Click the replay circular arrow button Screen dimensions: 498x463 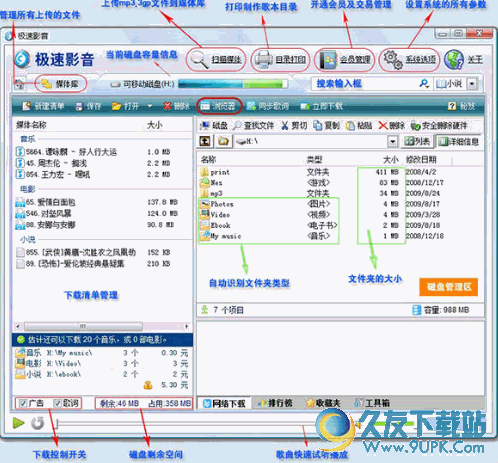[x=38, y=423]
